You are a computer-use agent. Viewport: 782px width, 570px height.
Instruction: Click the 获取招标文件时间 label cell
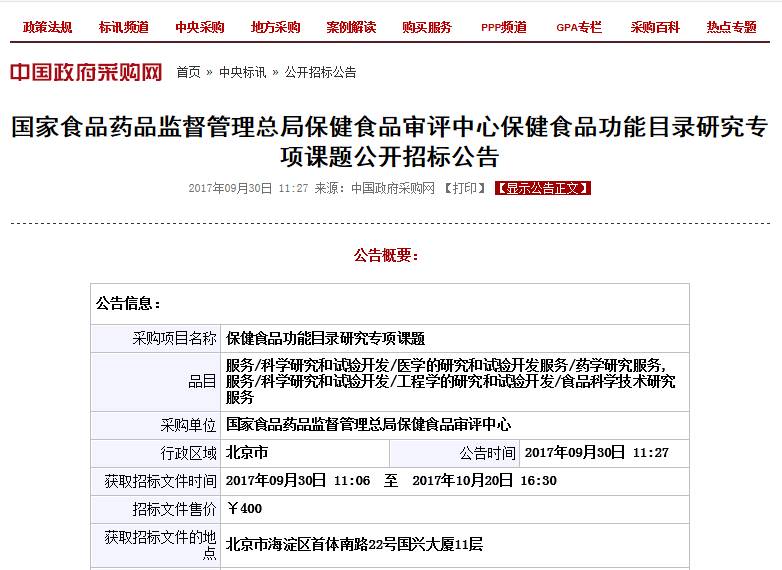pyautogui.click(x=156, y=481)
